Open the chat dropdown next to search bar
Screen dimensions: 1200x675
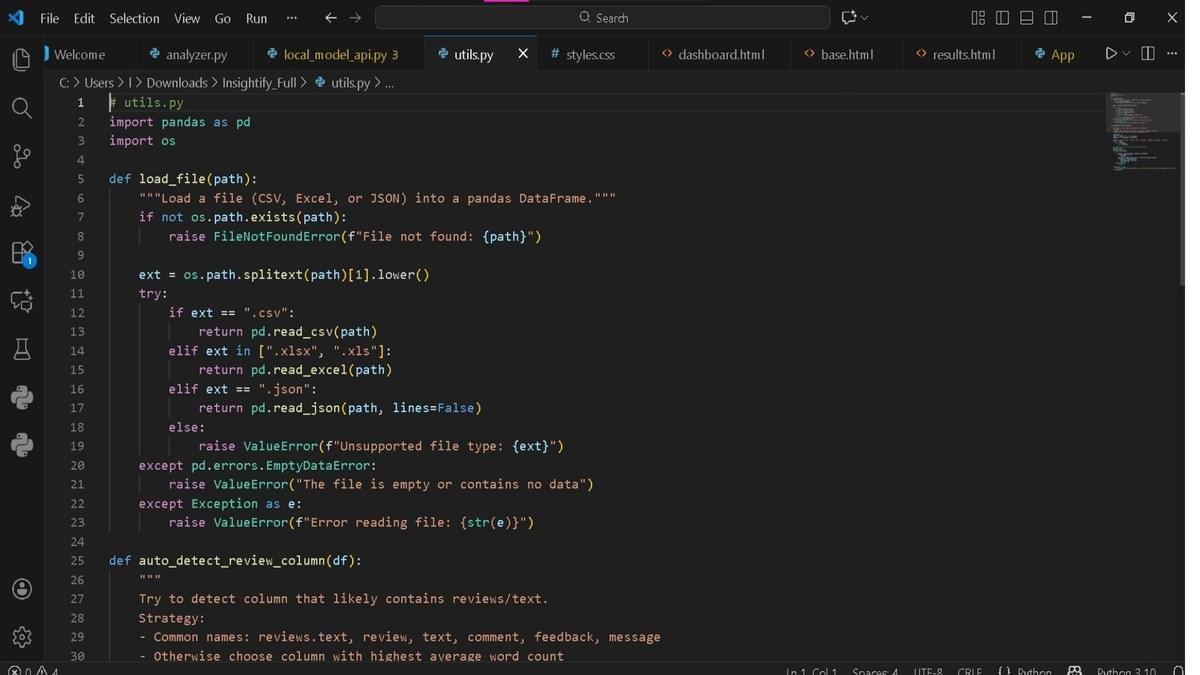(x=864, y=18)
